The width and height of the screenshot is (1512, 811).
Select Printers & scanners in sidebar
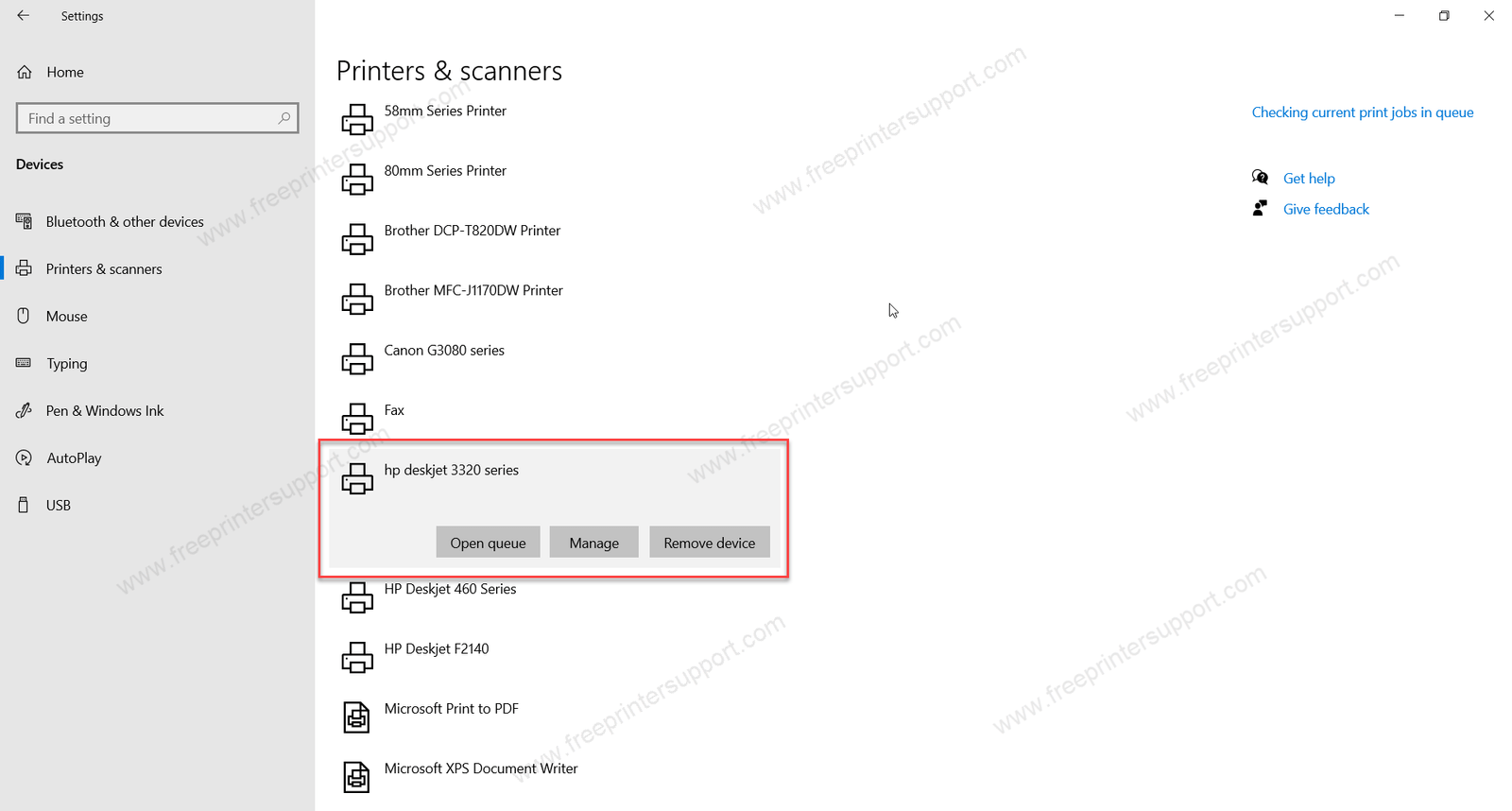[104, 268]
